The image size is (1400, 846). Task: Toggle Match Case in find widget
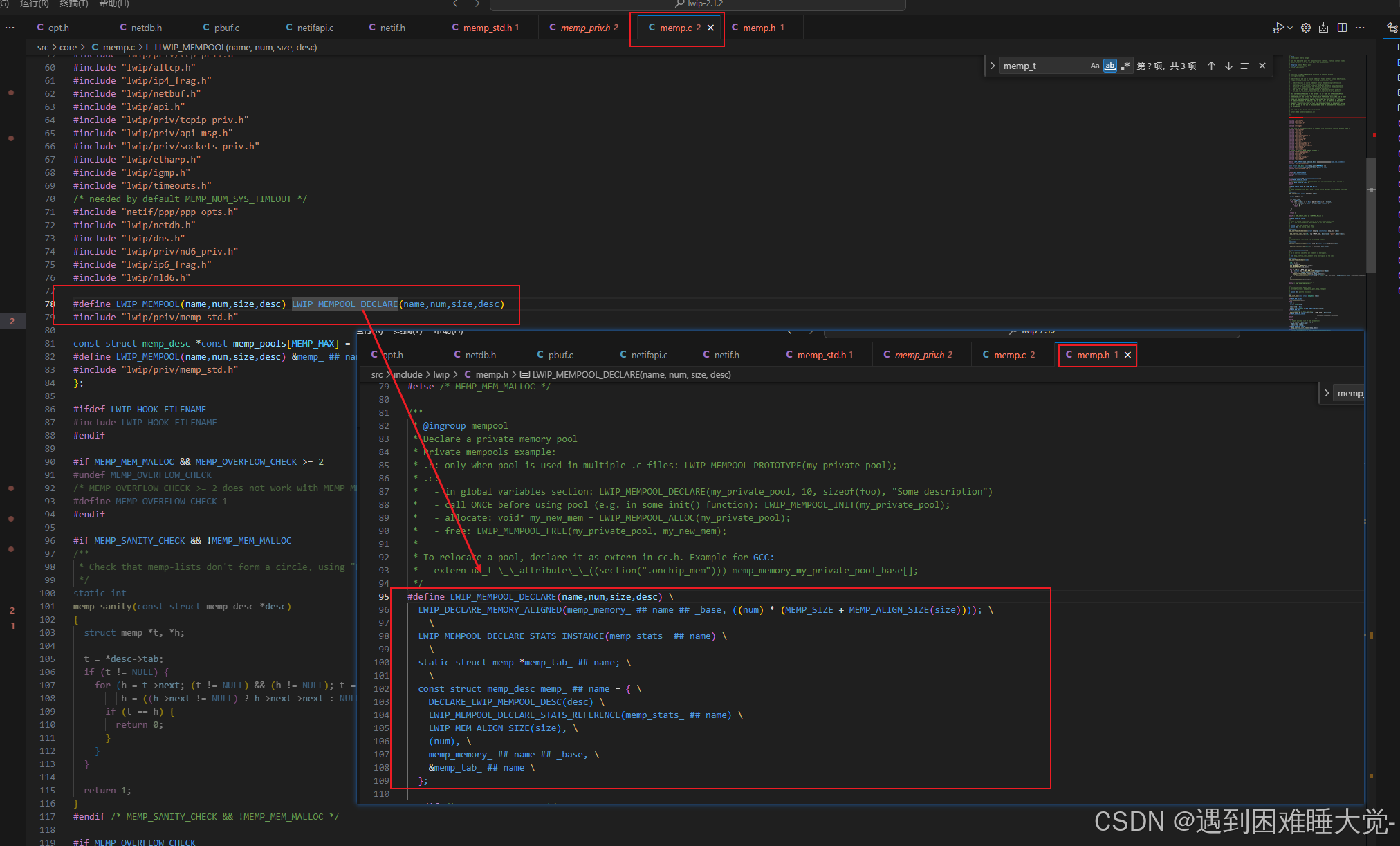coord(1094,66)
